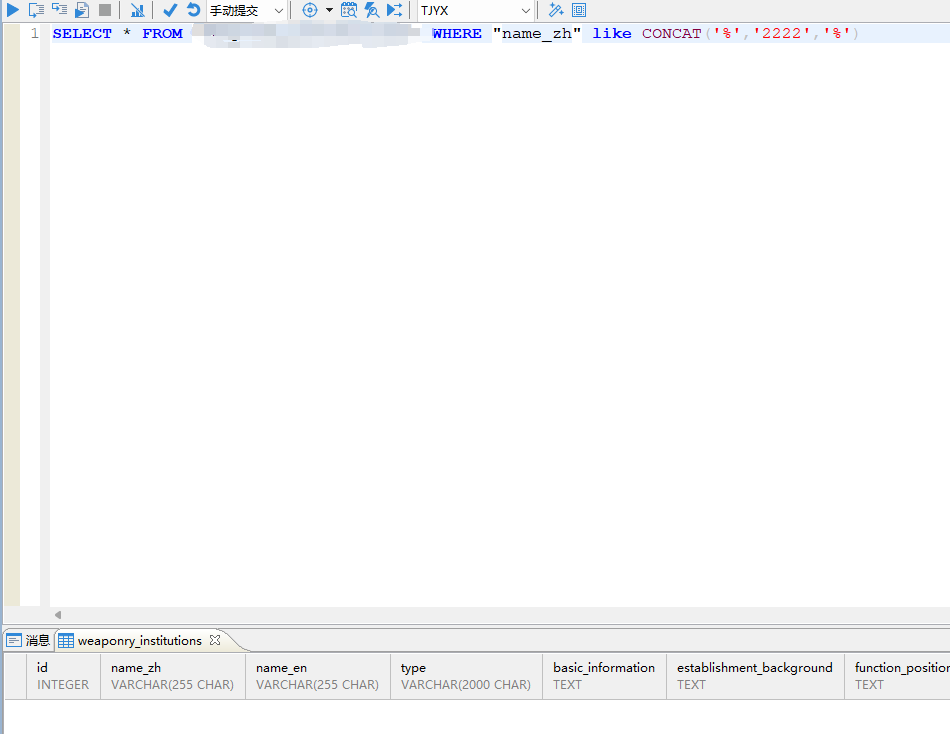
Task: Click the establishment_background column header
Action: pos(755,676)
